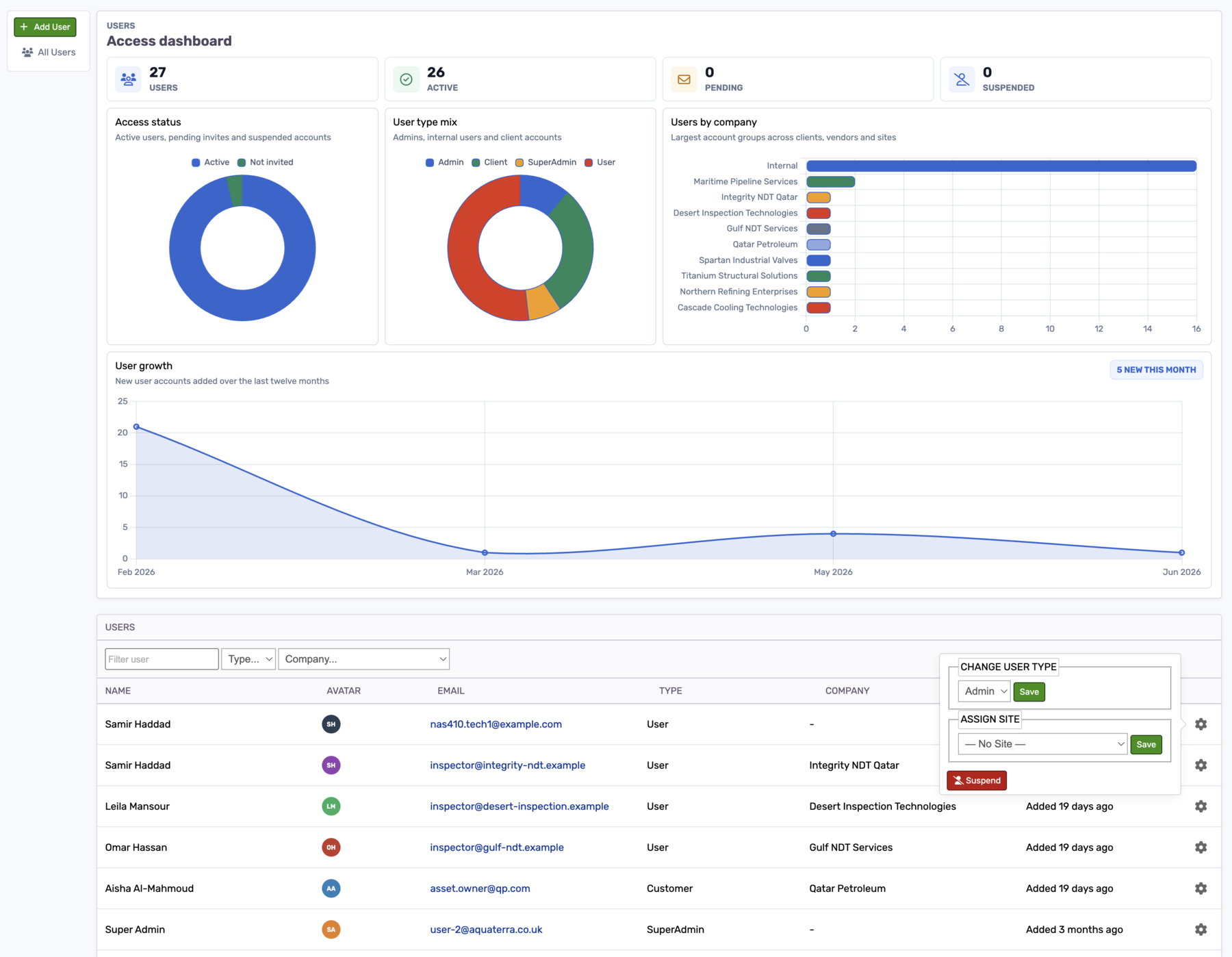
Task: Open gear settings for nas410.tech1@example.com row
Action: click(1201, 724)
